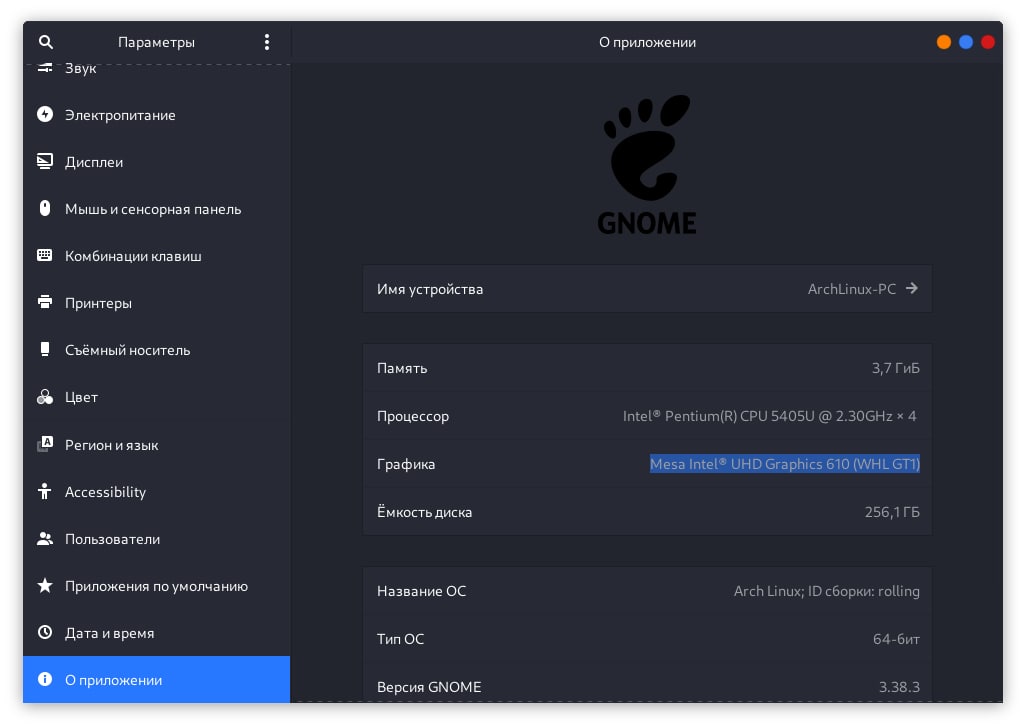
Task: Select Accessibility in the sidebar
Action: click(156, 491)
